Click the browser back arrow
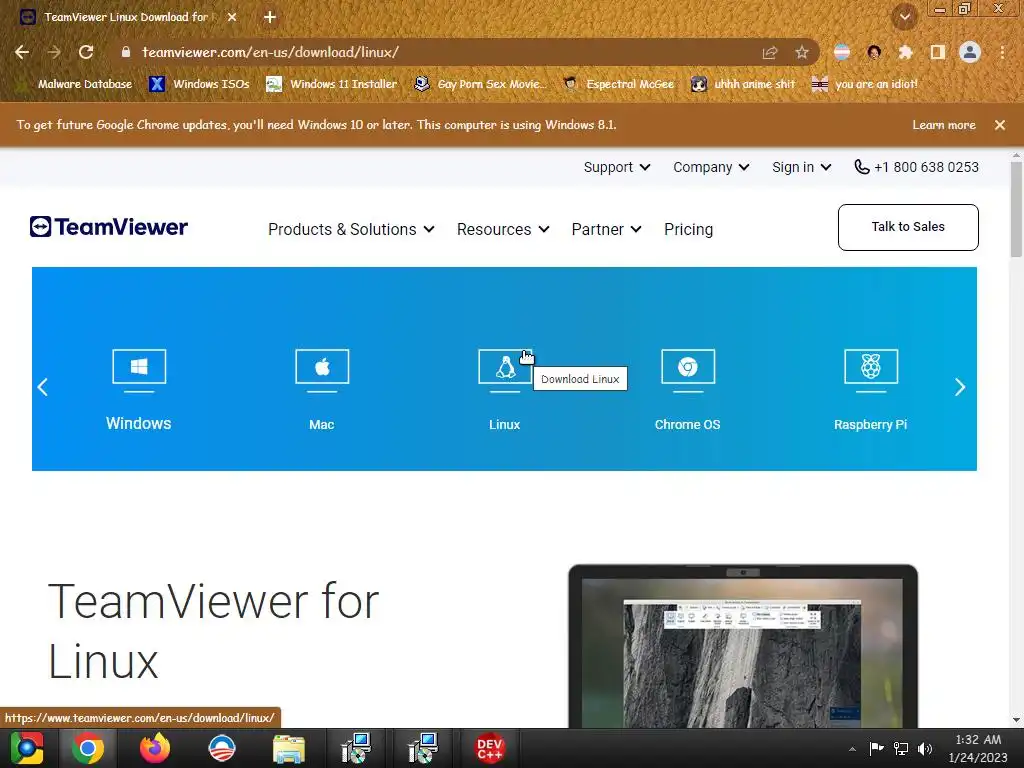This screenshot has height=768, width=1024. (22, 52)
